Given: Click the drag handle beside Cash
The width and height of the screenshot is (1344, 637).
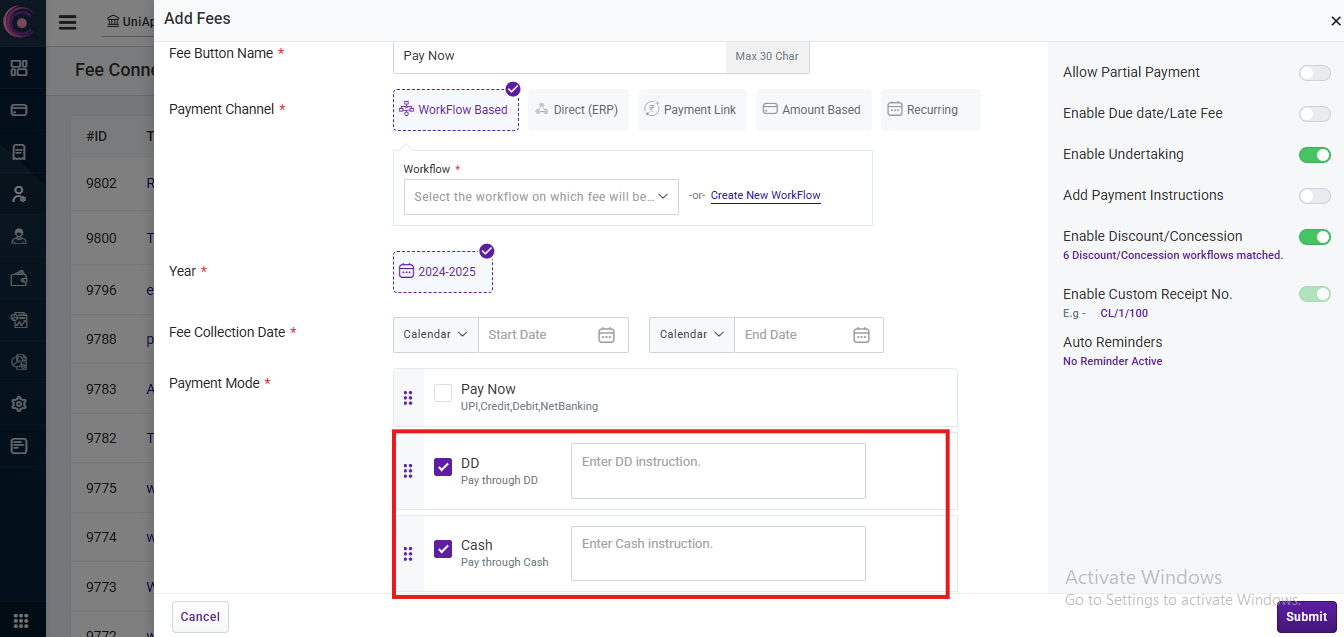Looking at the screenshot, I should pyautogui.click(x=408, y=553).
